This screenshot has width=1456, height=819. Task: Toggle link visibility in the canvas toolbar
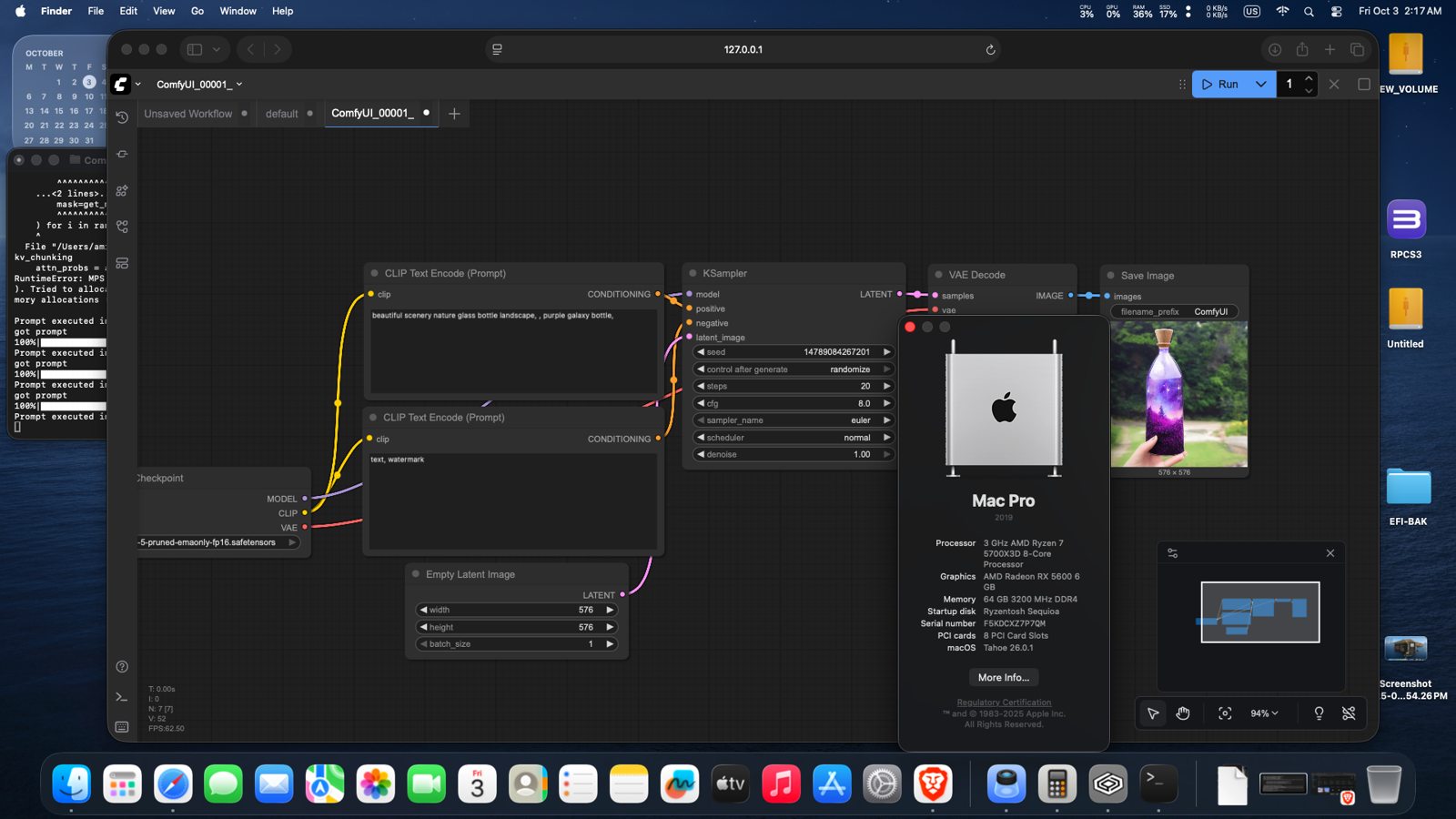[x=1350, y=713]
